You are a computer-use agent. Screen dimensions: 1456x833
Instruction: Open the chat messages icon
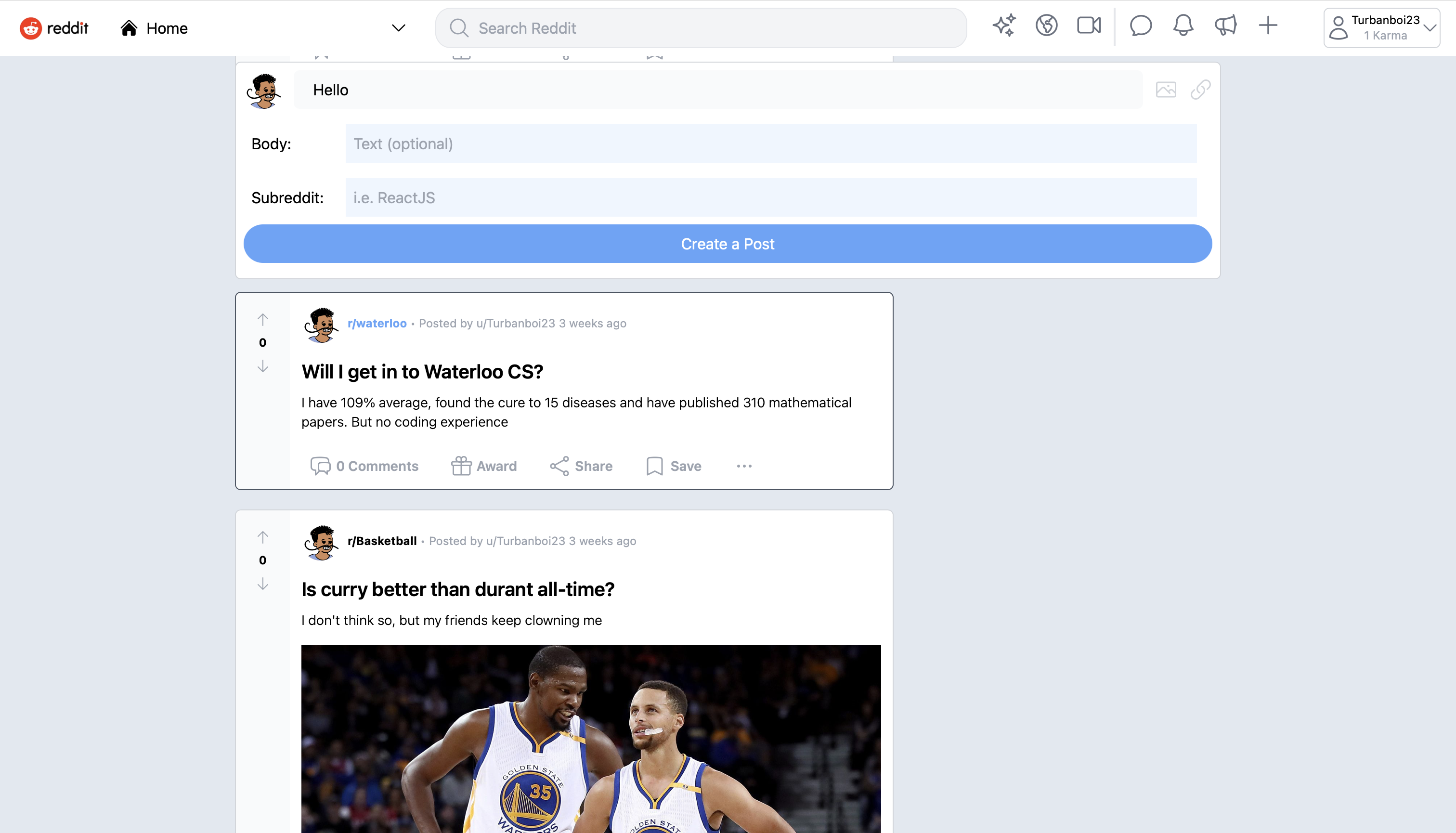[1140, 25]
